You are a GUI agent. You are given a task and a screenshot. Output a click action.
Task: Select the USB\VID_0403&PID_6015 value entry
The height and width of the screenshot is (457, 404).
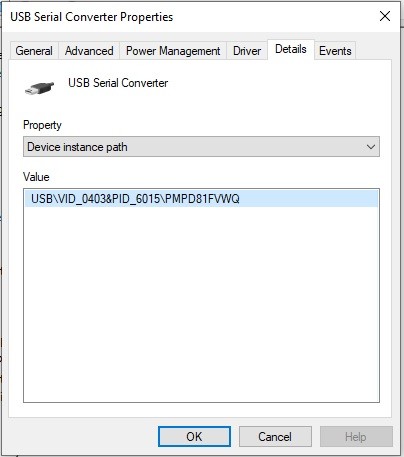pos(201,199)
